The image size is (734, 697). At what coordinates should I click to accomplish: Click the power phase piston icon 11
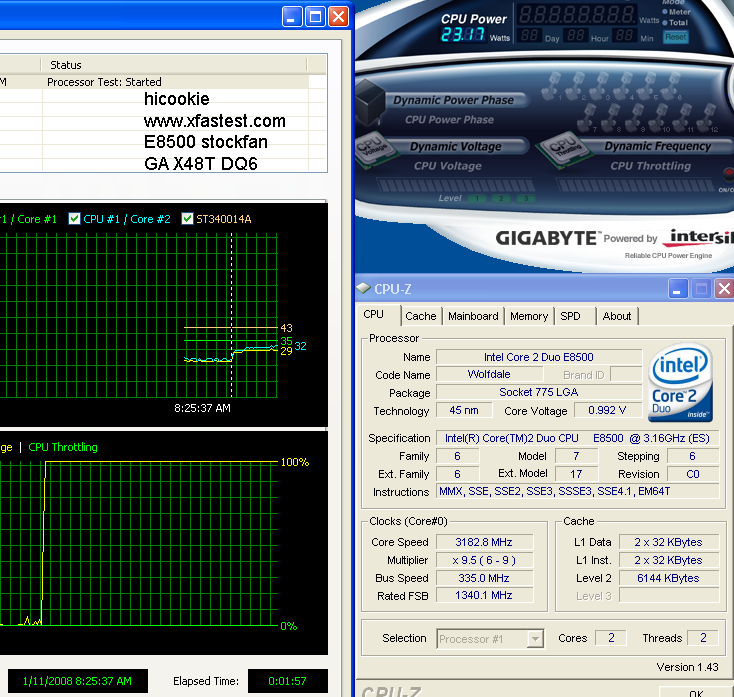tap(684, 117)
